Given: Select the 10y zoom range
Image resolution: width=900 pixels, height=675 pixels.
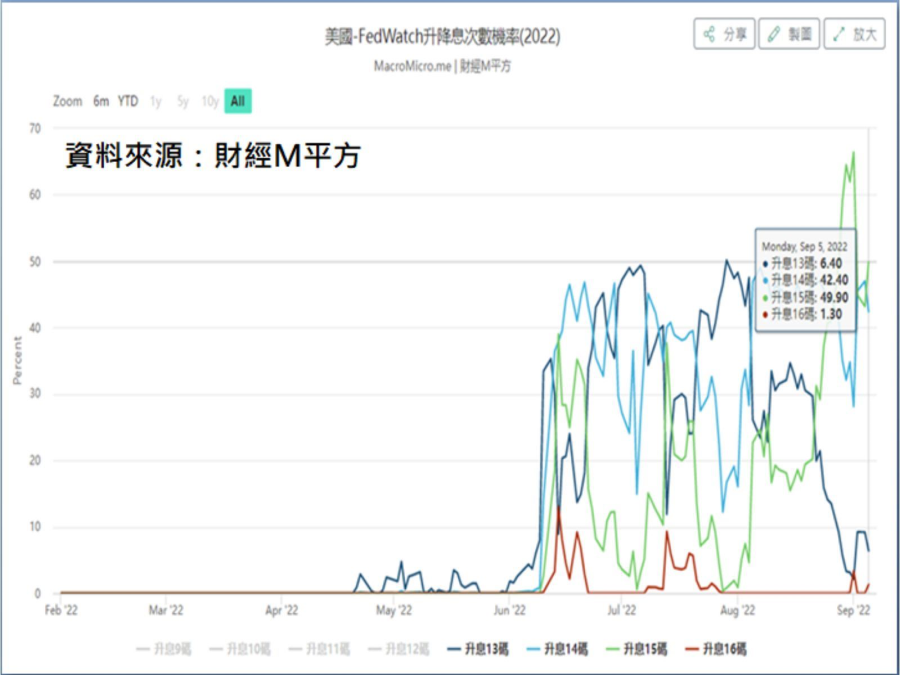Looking at the screenshot, I should (210, 102).
